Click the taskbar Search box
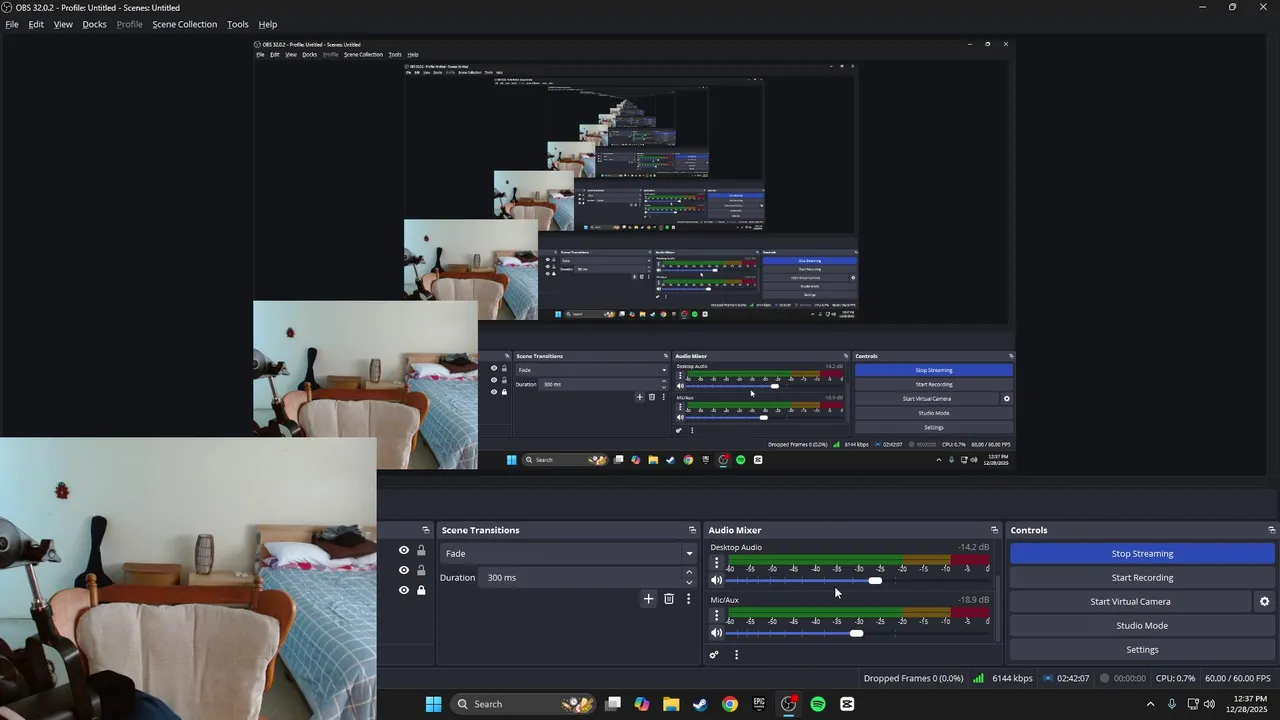Viewport: 1280px width, 720px height. pos(522,704)
